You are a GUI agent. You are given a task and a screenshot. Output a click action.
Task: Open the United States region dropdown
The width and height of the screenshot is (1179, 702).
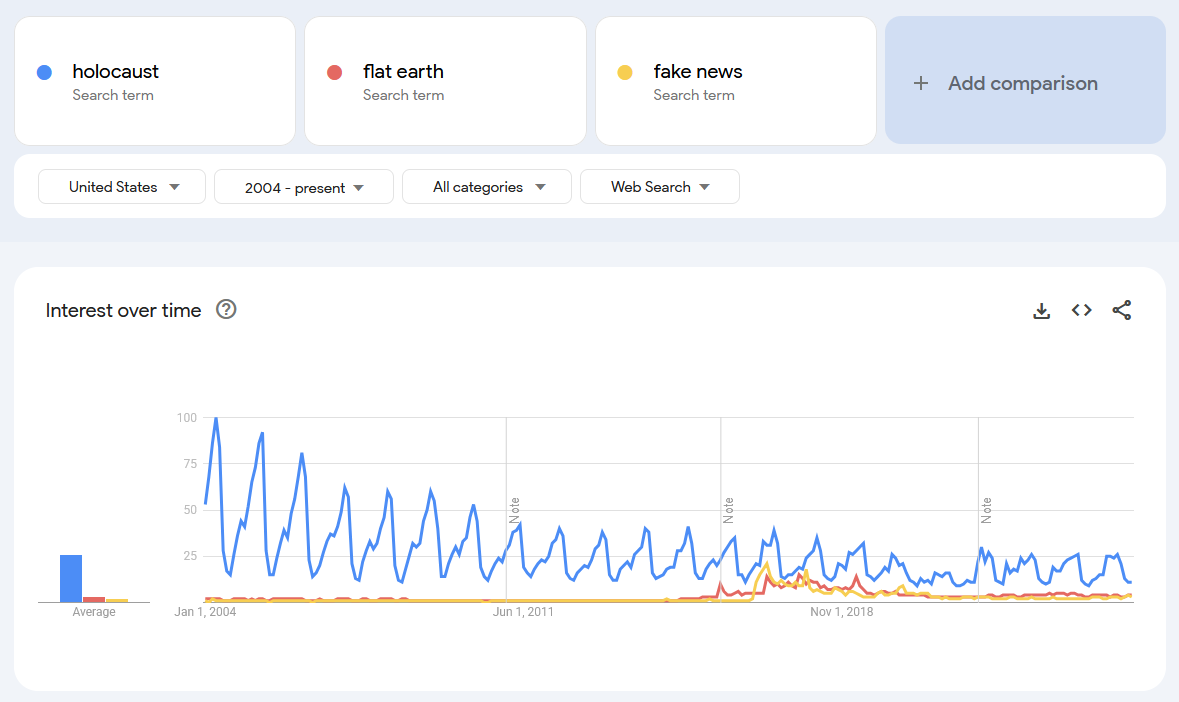(x=122, y=186)
